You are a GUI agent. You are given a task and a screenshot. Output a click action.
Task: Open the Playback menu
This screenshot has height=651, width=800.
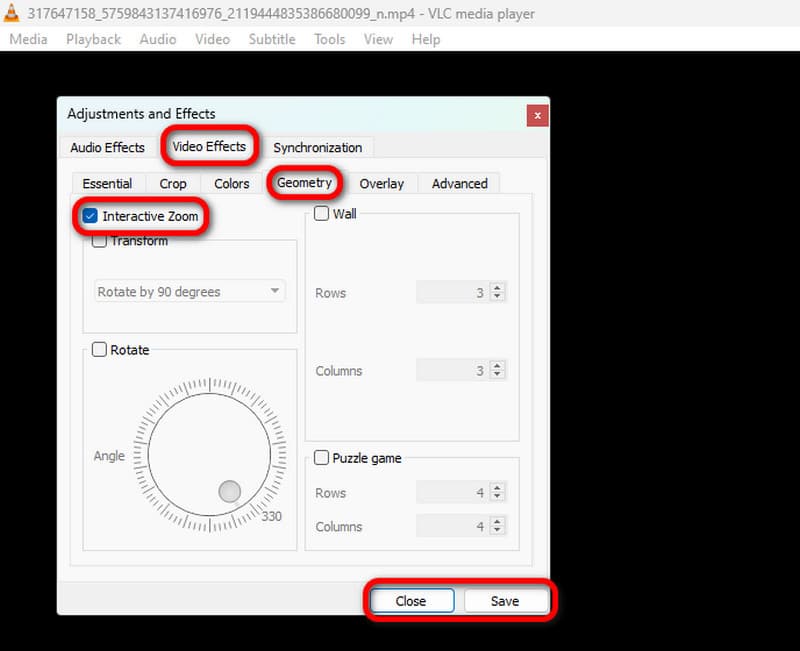(x=93, y=39)
